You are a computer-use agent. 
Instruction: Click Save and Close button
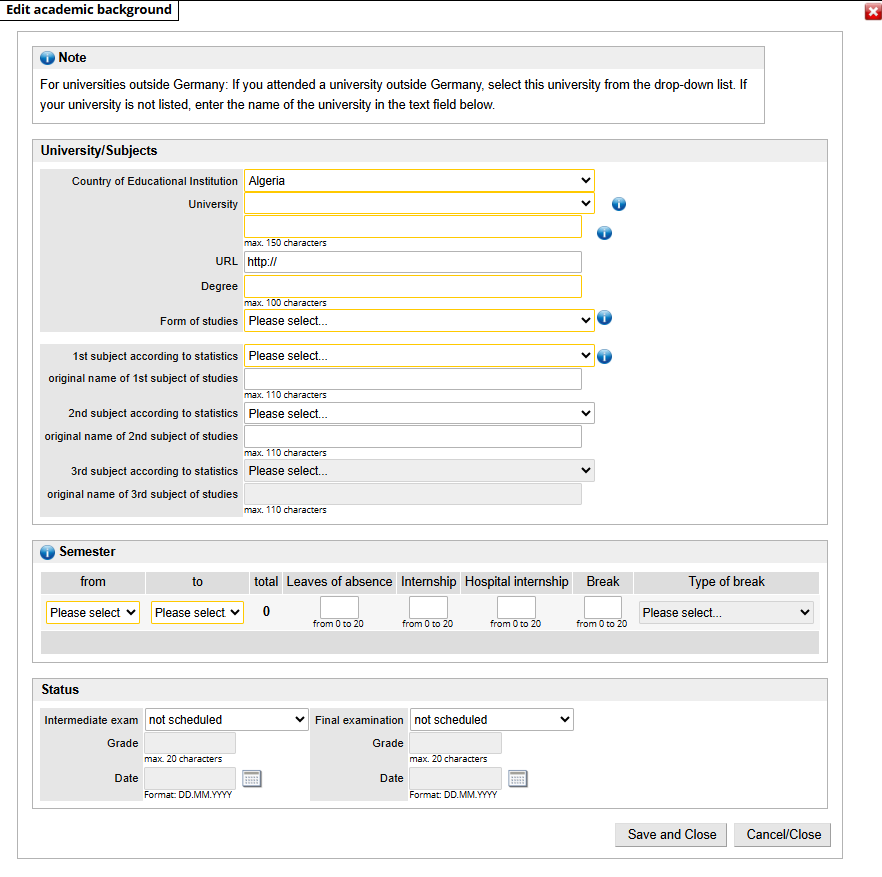[x=672, y=835]
